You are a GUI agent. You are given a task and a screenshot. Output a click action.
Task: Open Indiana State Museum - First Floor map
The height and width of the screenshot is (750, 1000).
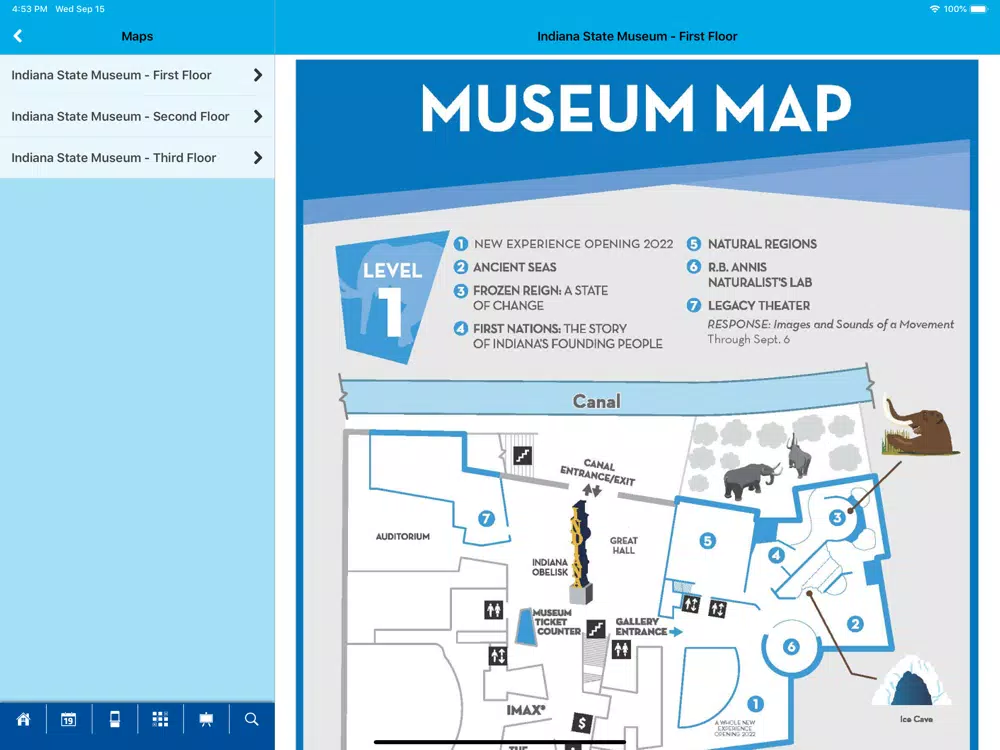[x=137, y=75]
